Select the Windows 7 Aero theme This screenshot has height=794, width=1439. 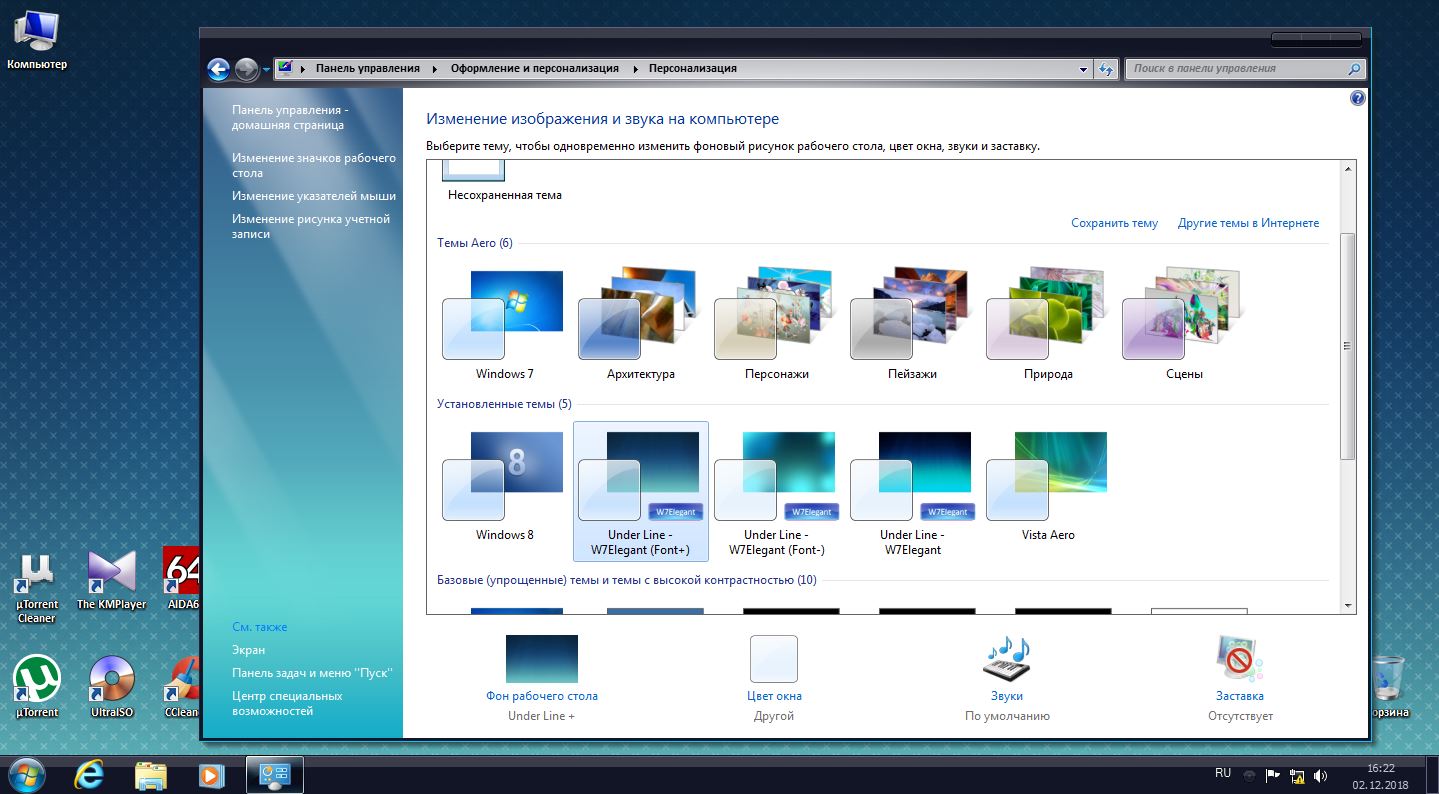point(504,324)
